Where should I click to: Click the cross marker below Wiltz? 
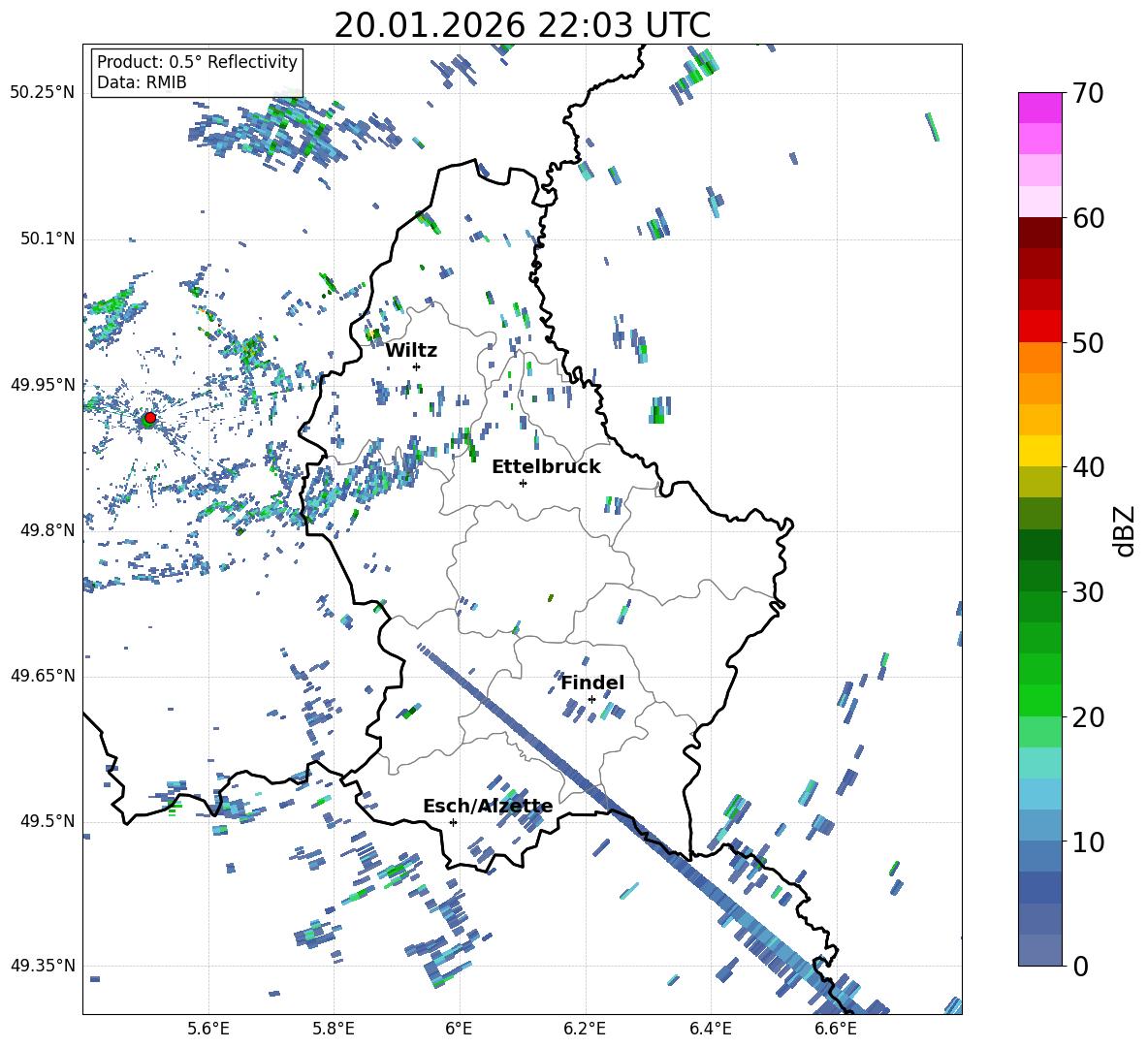pos(417,366)
